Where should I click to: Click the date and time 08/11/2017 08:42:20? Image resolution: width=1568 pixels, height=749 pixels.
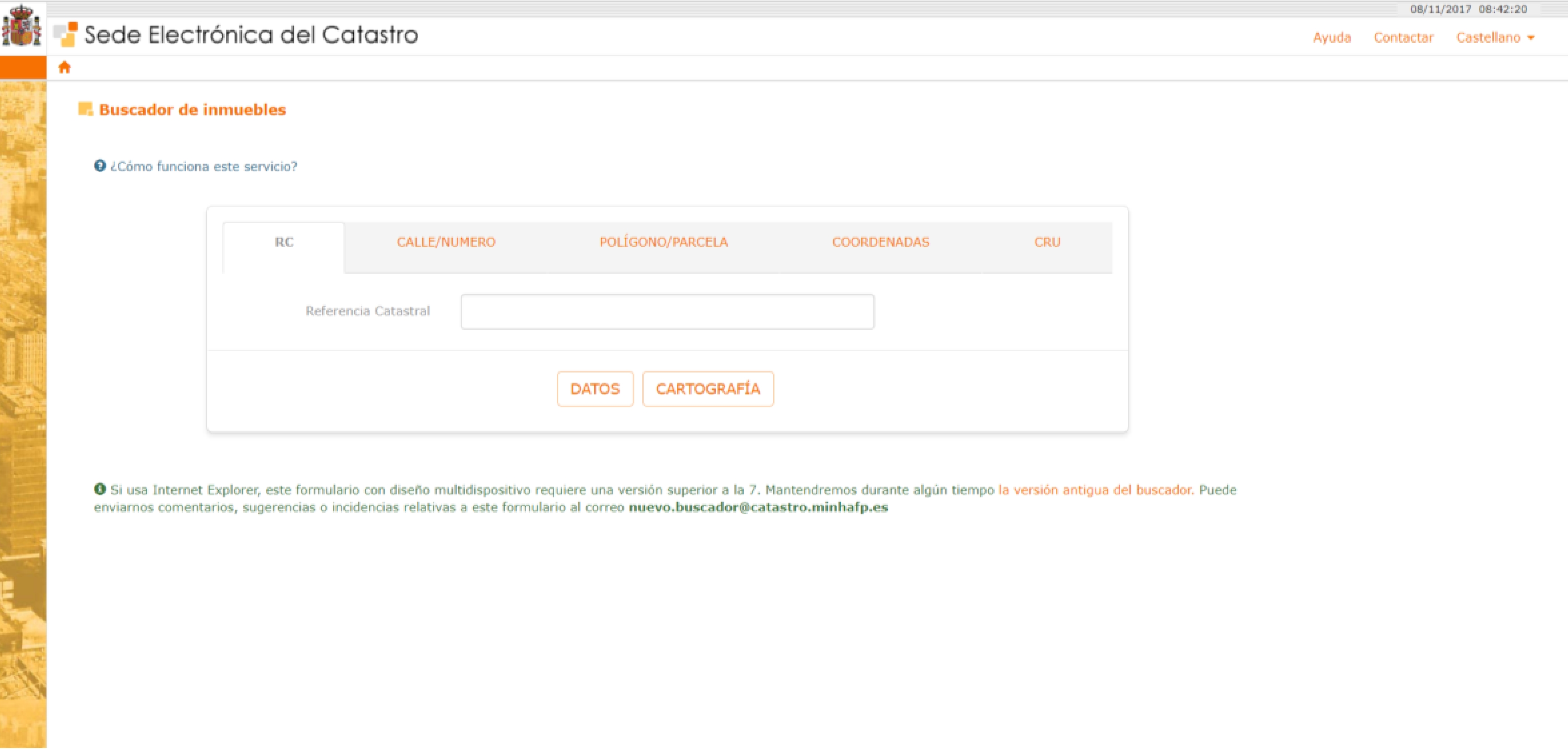[1469, 9]
